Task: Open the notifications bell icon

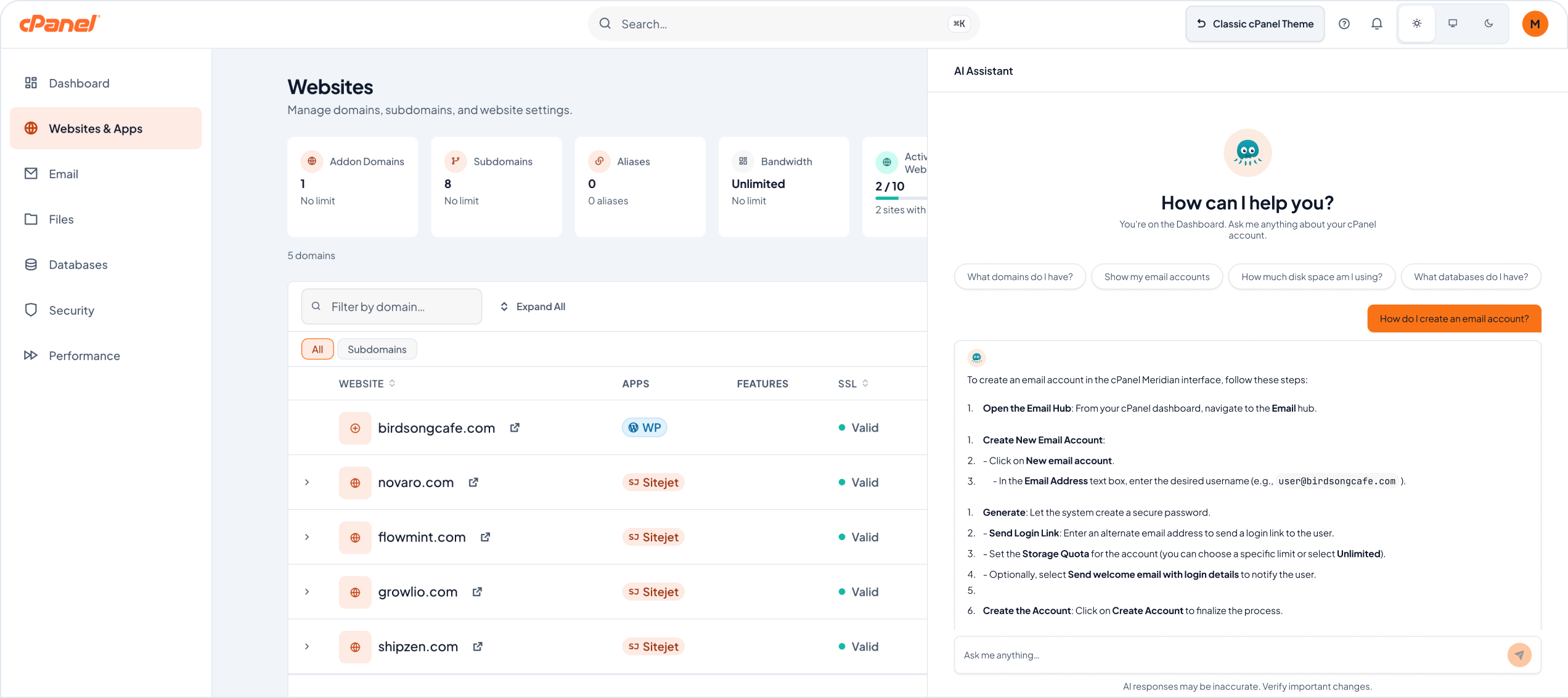Action: tap(1376, 23)
